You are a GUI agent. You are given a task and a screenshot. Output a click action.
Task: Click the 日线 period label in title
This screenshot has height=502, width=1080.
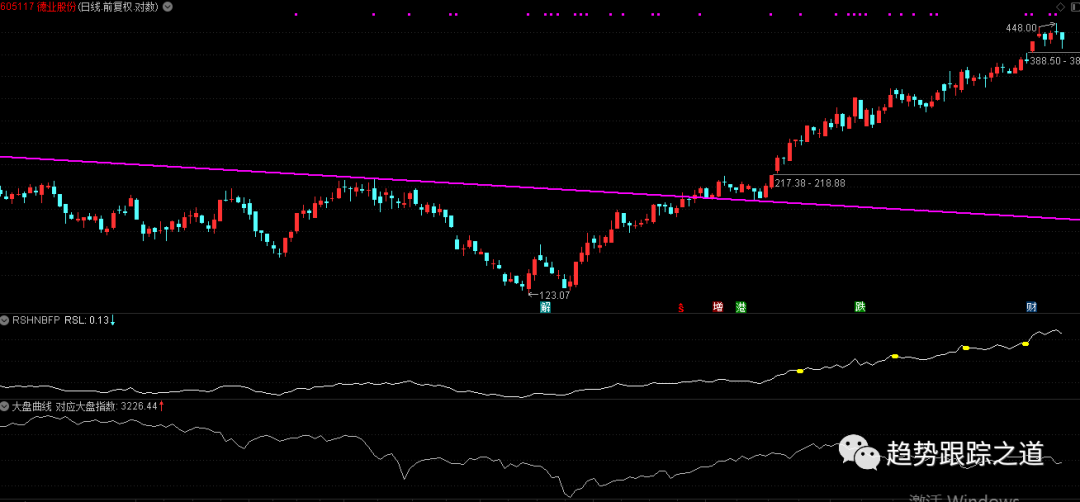coord(91,6)
